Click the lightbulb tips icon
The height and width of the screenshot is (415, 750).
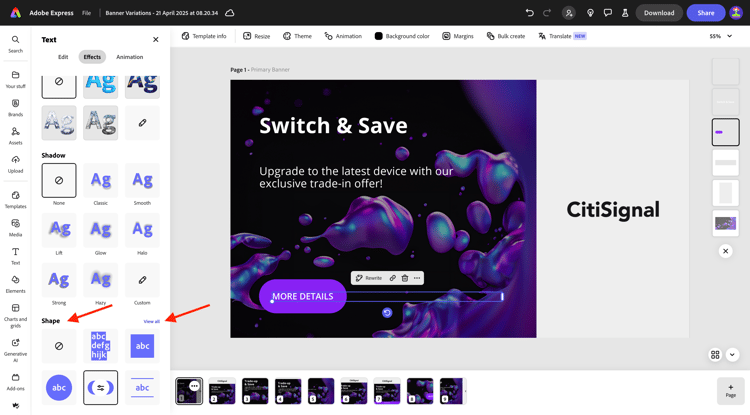point(590,13)
